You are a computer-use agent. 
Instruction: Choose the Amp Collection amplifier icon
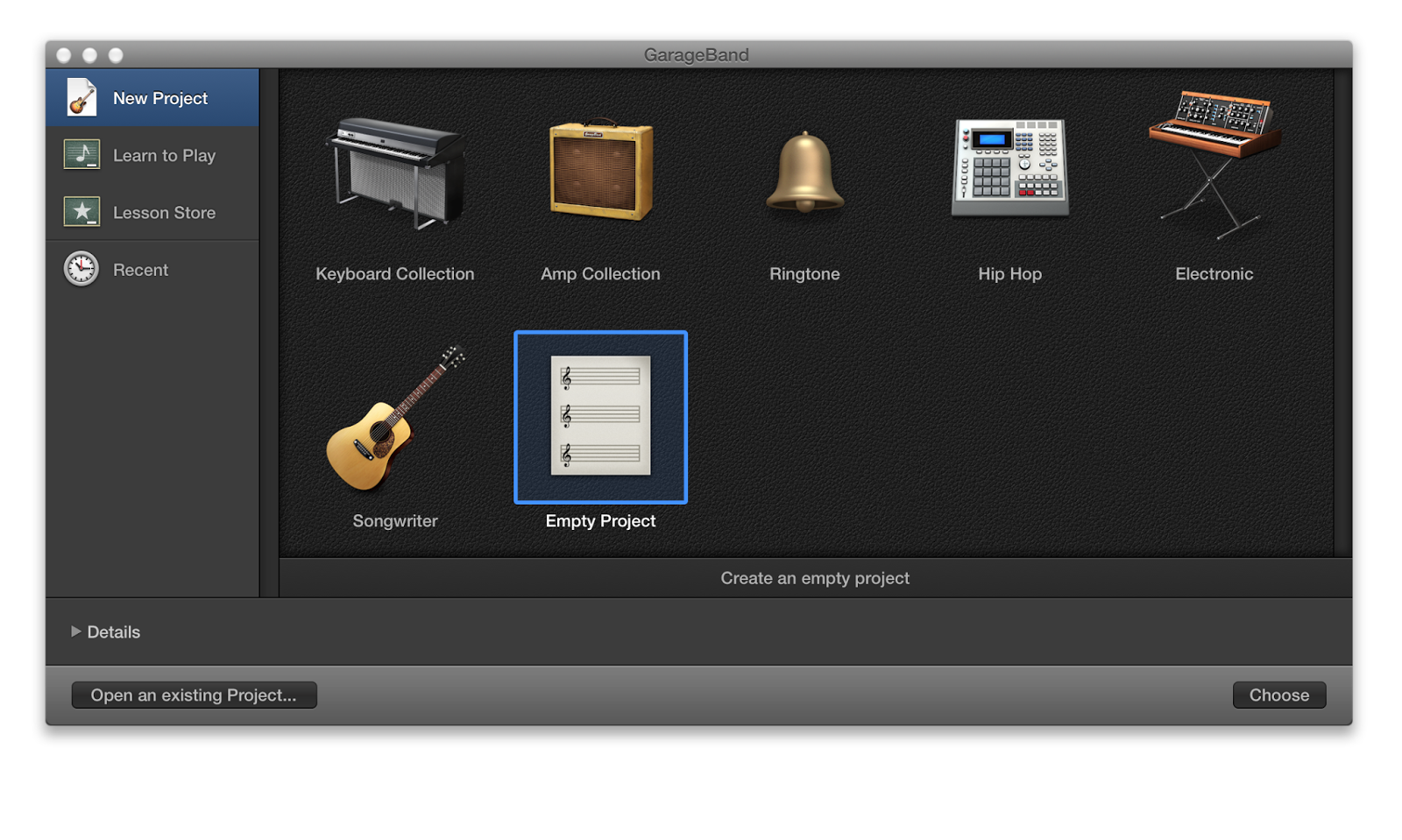[601, 170]
